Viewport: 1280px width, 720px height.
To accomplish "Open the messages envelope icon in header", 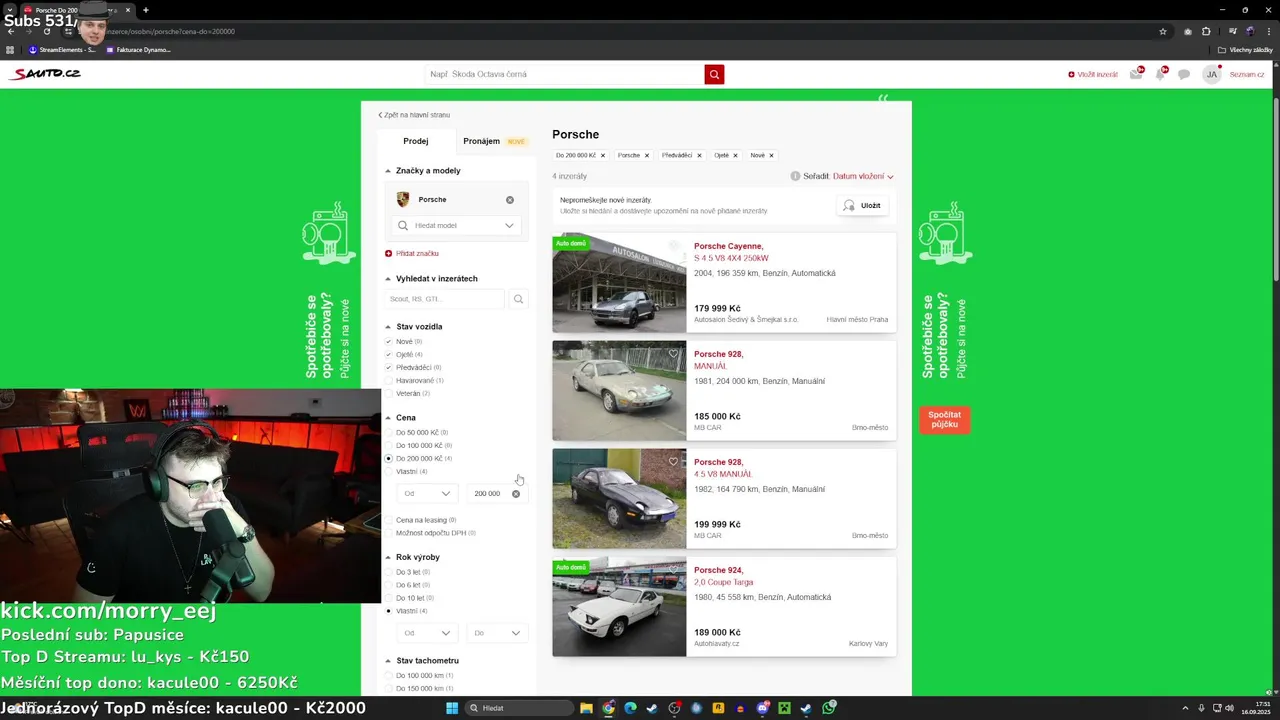I will pos(1136,74).
